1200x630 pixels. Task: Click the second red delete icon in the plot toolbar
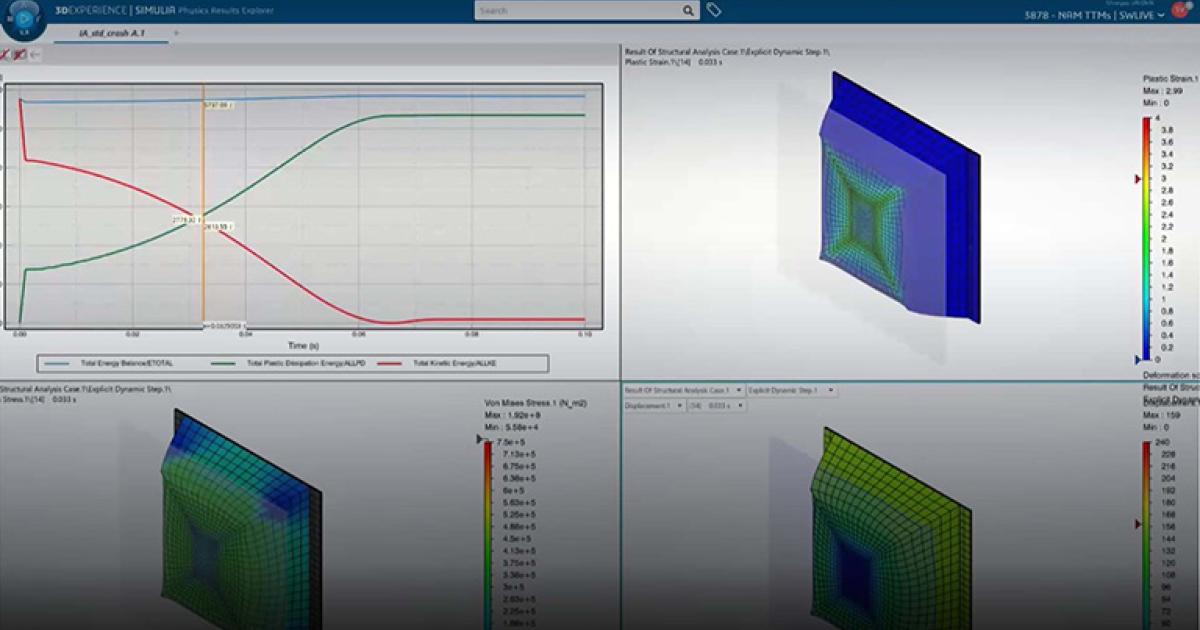click(21, 56)
